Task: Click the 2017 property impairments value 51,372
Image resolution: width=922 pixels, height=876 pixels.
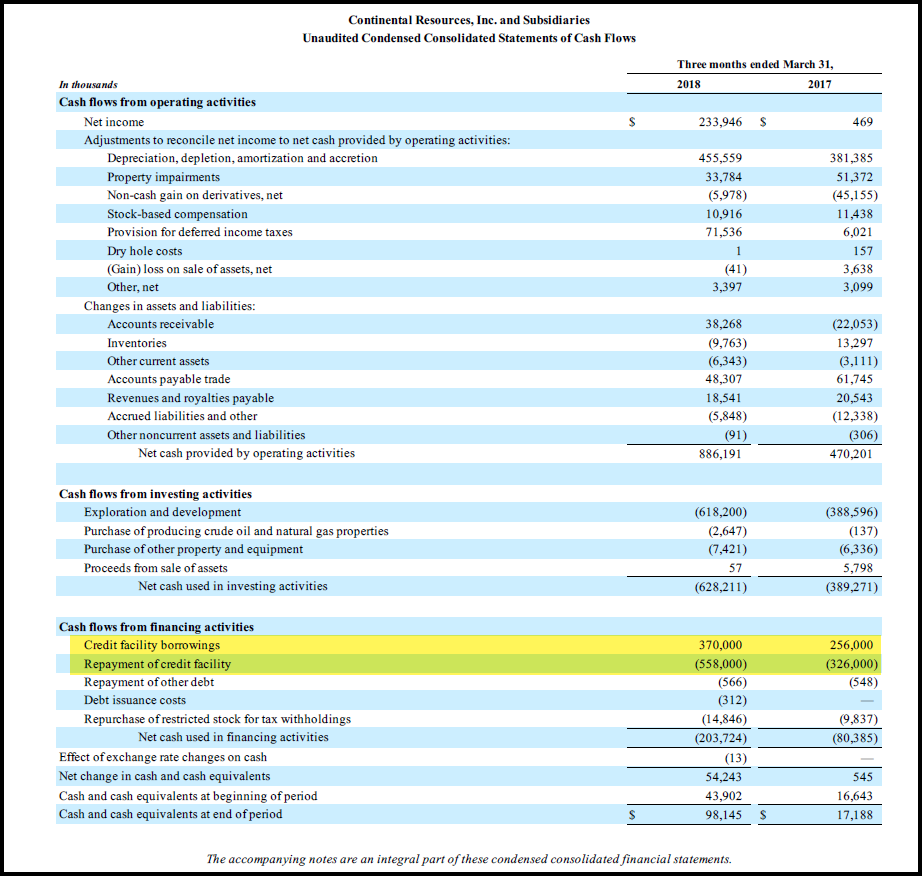Action: 855,177
